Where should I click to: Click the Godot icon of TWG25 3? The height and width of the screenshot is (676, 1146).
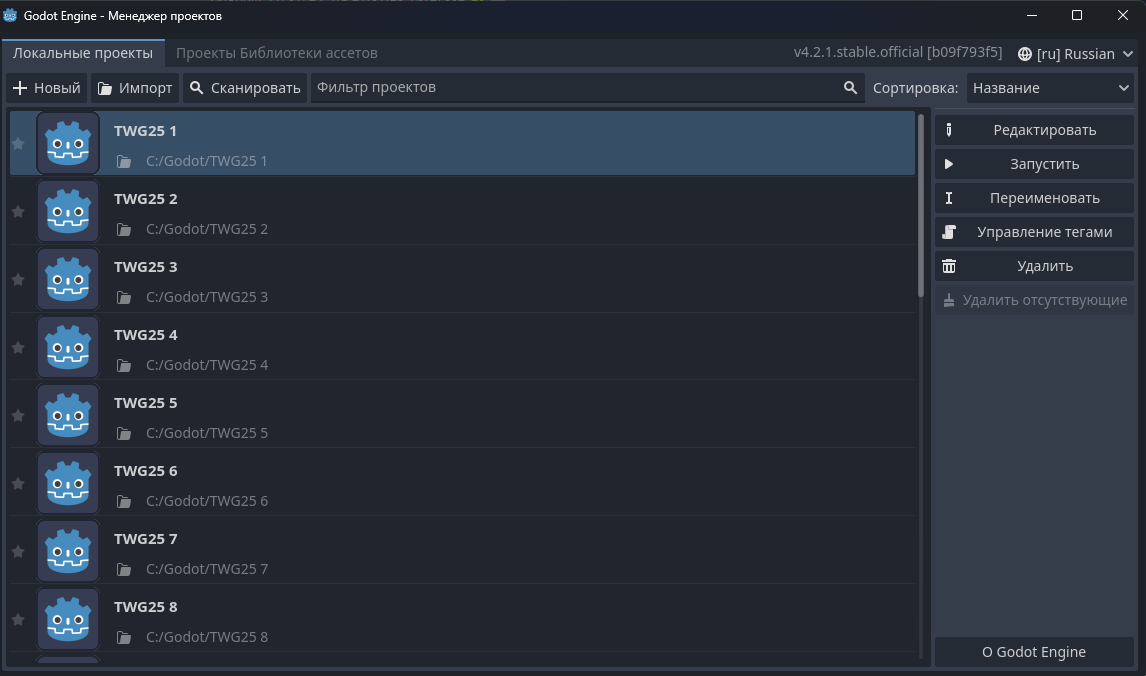(x=68, y=279)
